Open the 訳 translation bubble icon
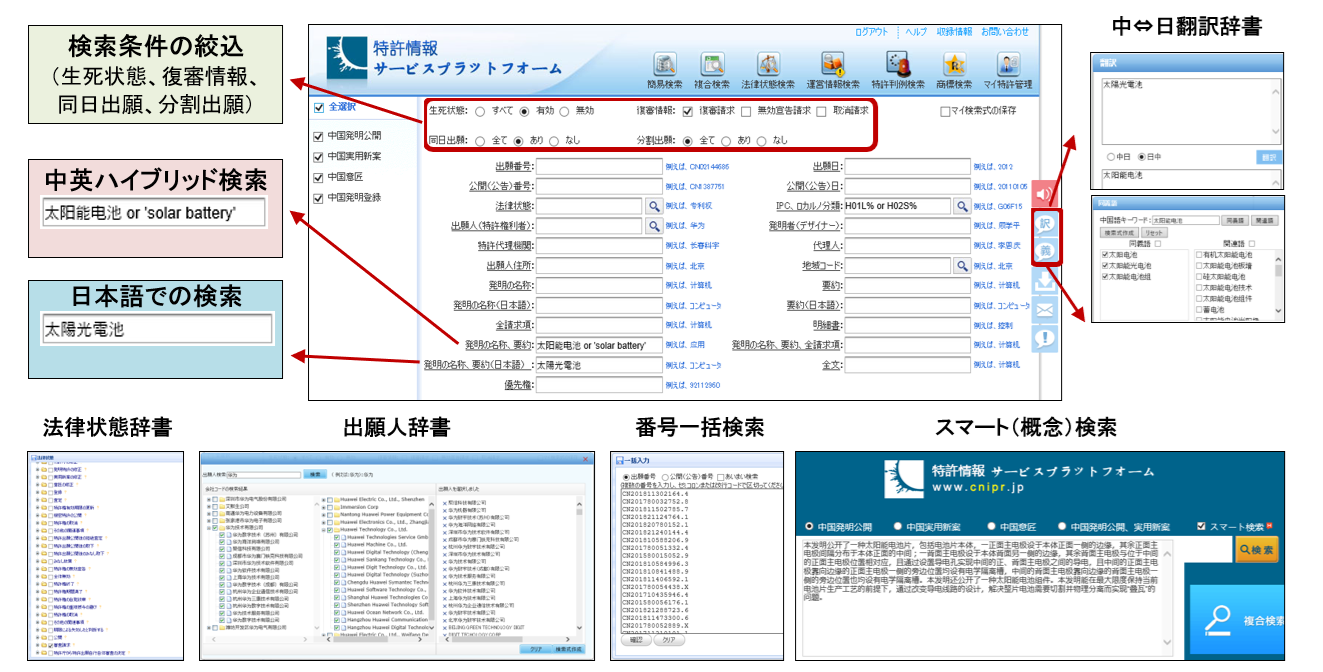This screenshot has height=672, width=1323. (1044, 224)
